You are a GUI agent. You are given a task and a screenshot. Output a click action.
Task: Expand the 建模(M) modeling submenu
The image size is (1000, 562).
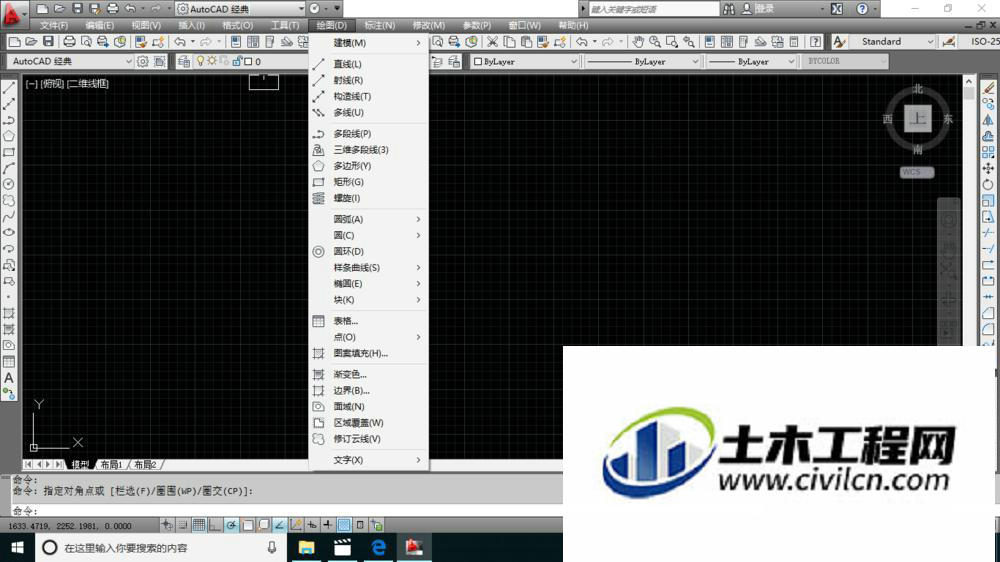pos(368,43)
